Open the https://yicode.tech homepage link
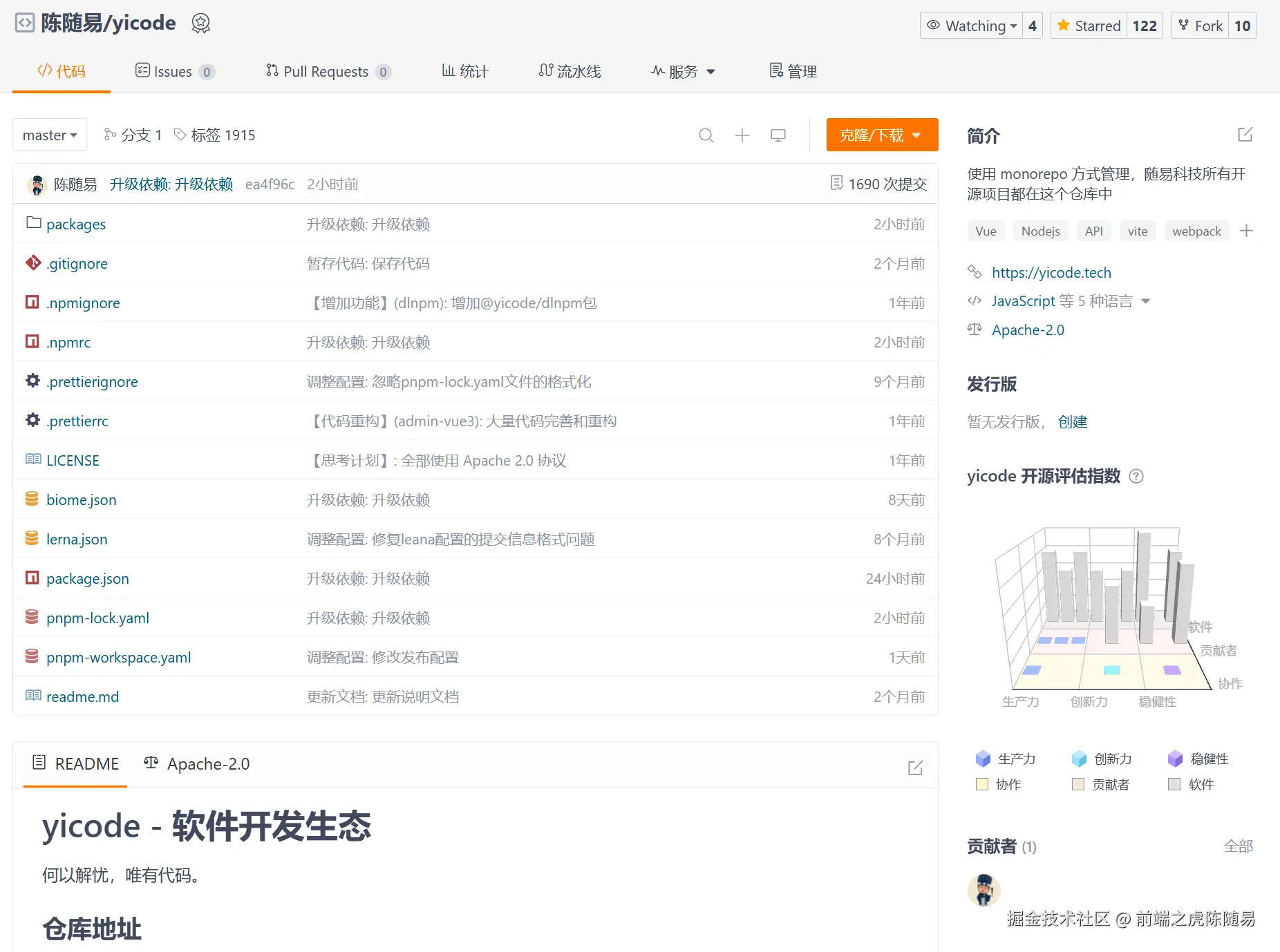The width and height of the screenshot is (1280, 952). pyautogui.click(x=1051, y=272)
